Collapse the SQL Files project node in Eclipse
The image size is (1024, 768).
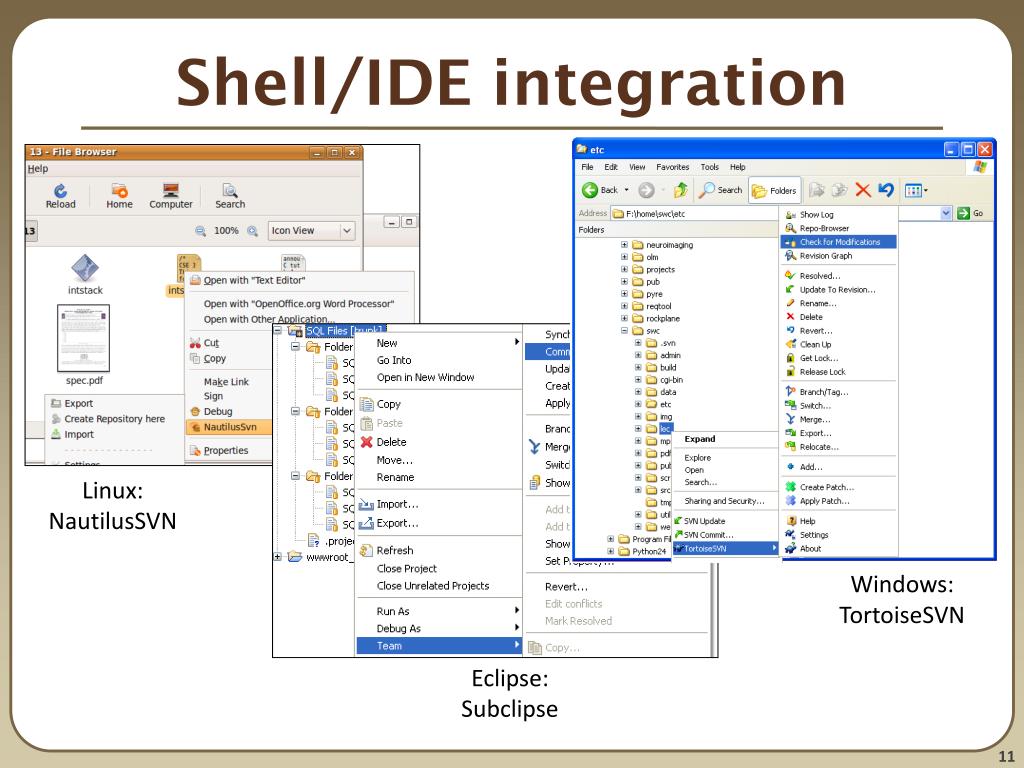[278, 330]
